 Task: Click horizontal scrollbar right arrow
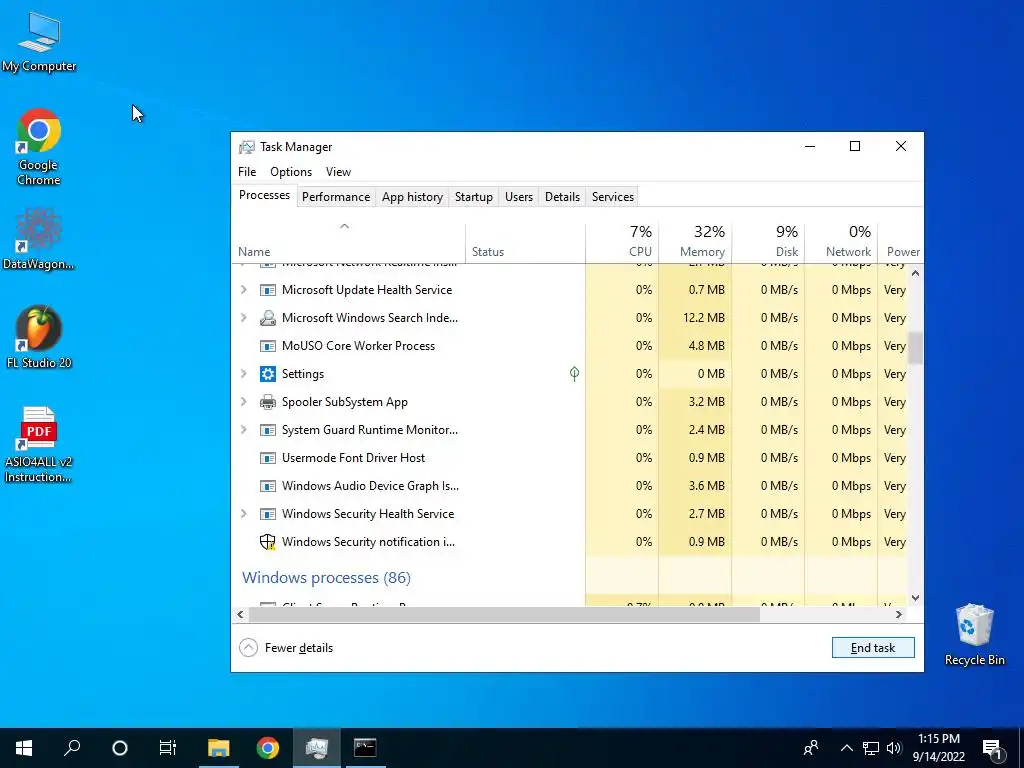click(899, 615)
